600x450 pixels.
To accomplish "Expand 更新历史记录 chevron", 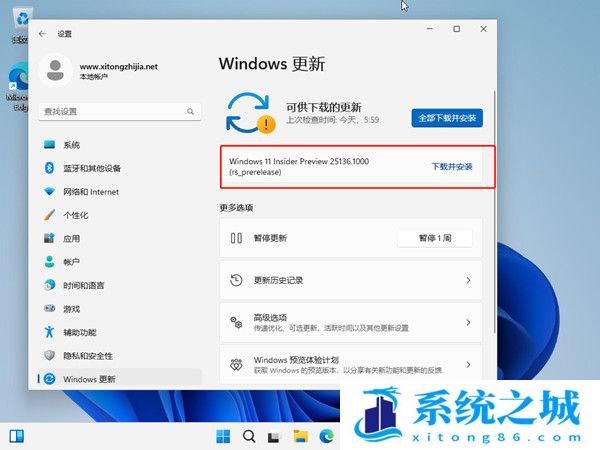I will point(468,280).
